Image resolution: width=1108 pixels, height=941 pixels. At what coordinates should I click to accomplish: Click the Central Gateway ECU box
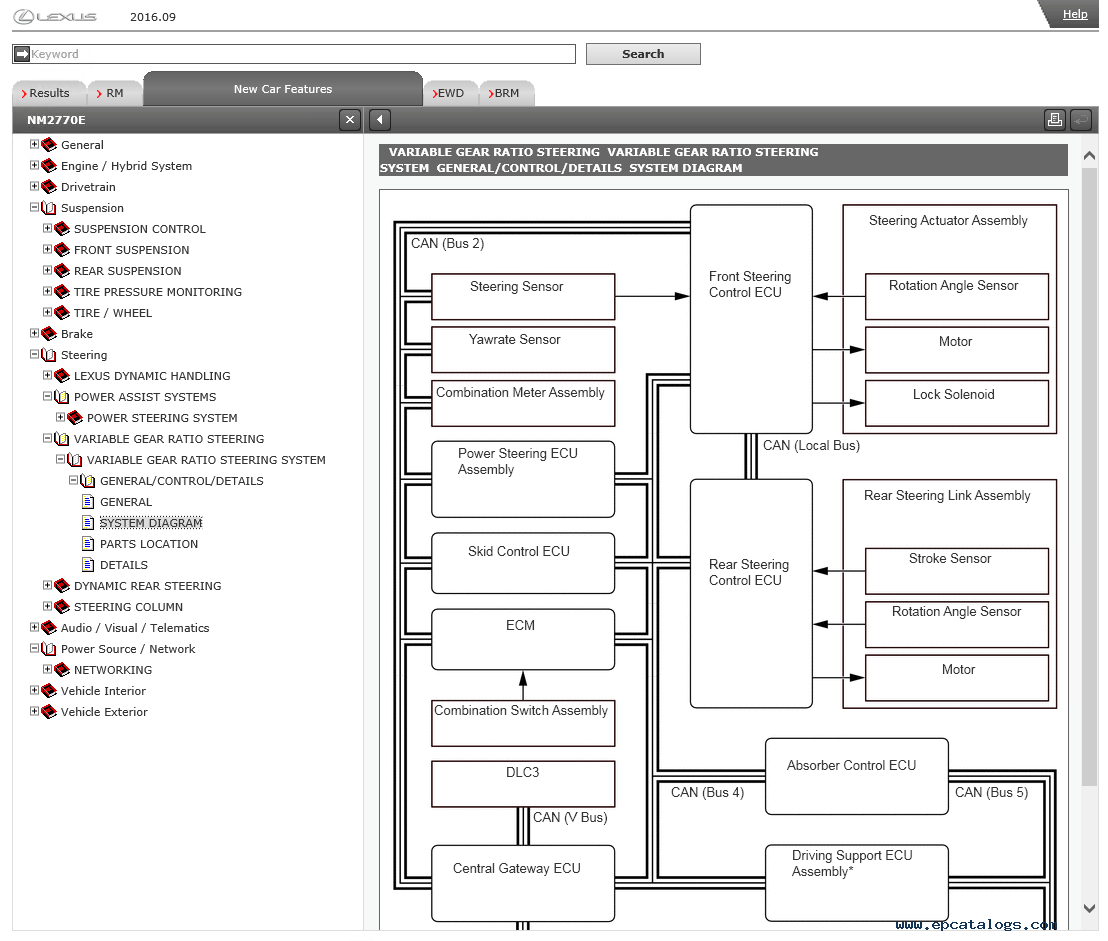[523, 883]
